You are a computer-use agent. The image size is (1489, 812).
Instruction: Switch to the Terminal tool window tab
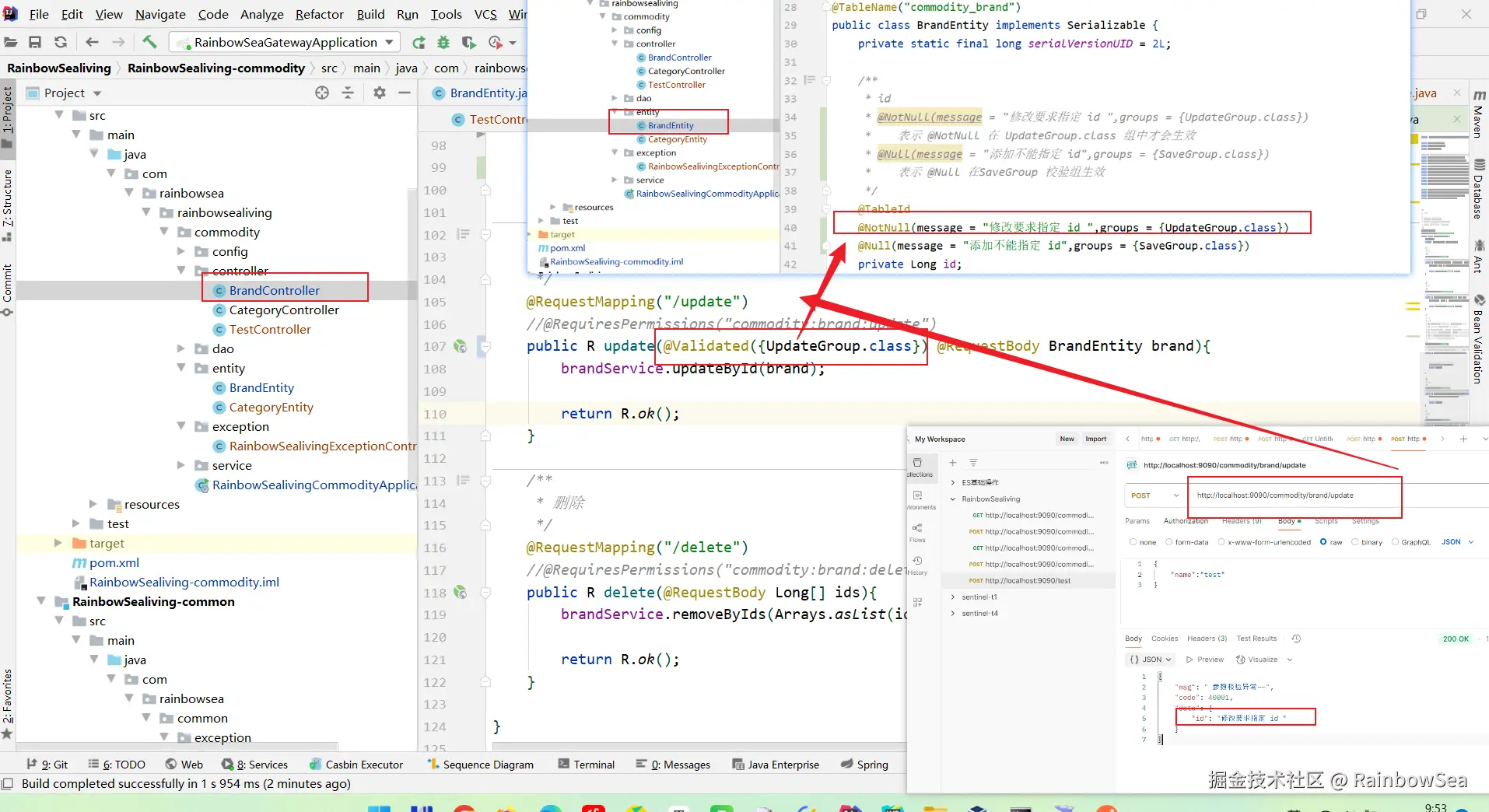point(586,765)
